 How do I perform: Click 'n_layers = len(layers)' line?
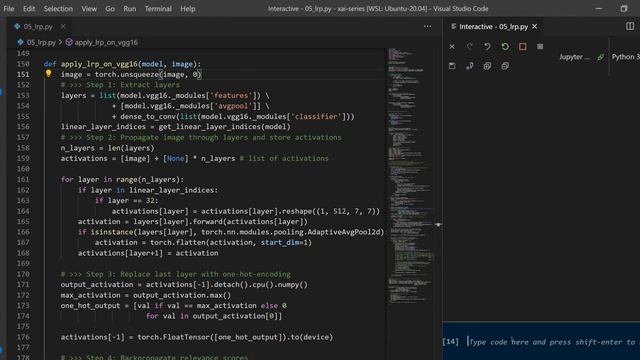[x=107, y=148]
